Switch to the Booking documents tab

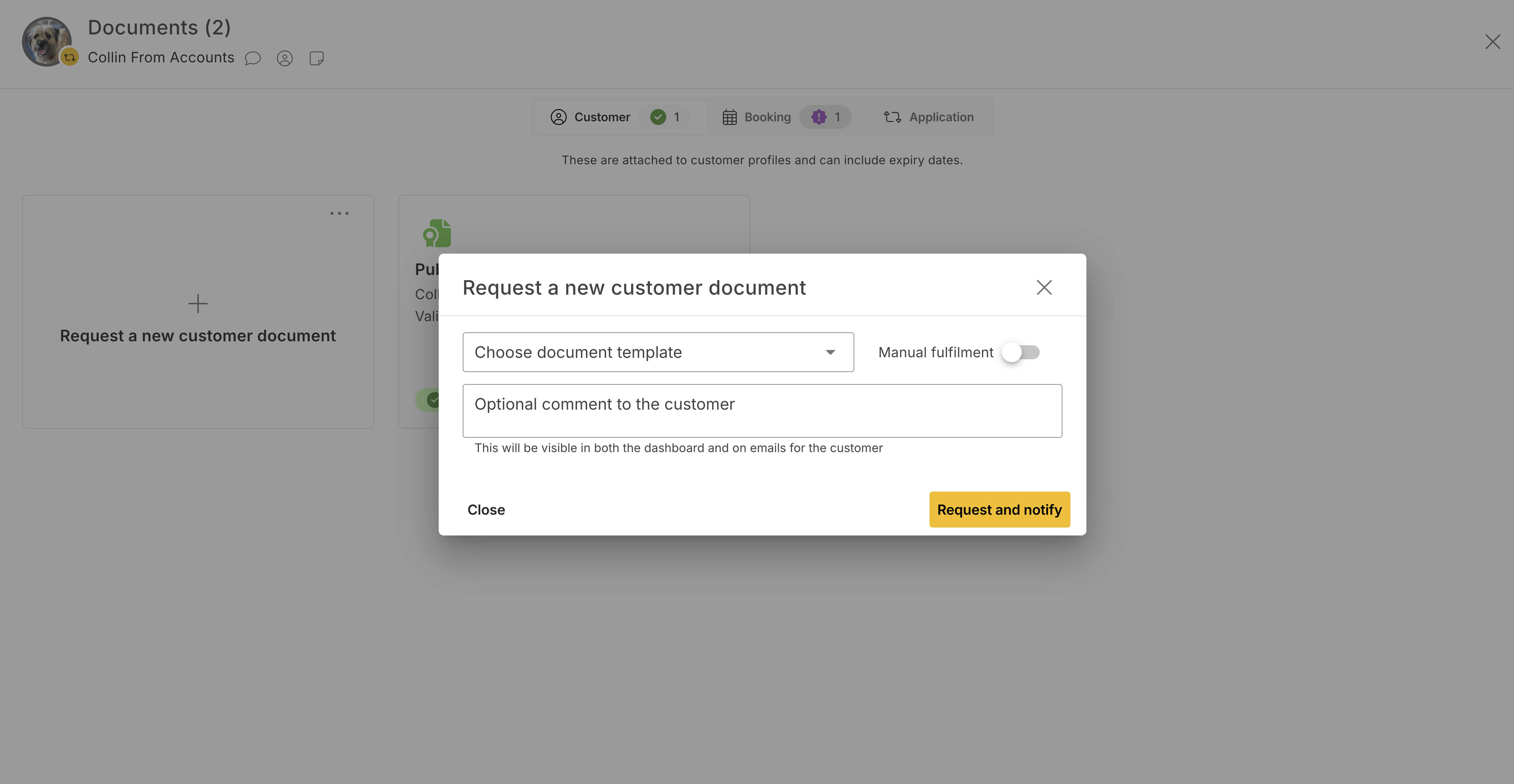(x=767, y=117)
